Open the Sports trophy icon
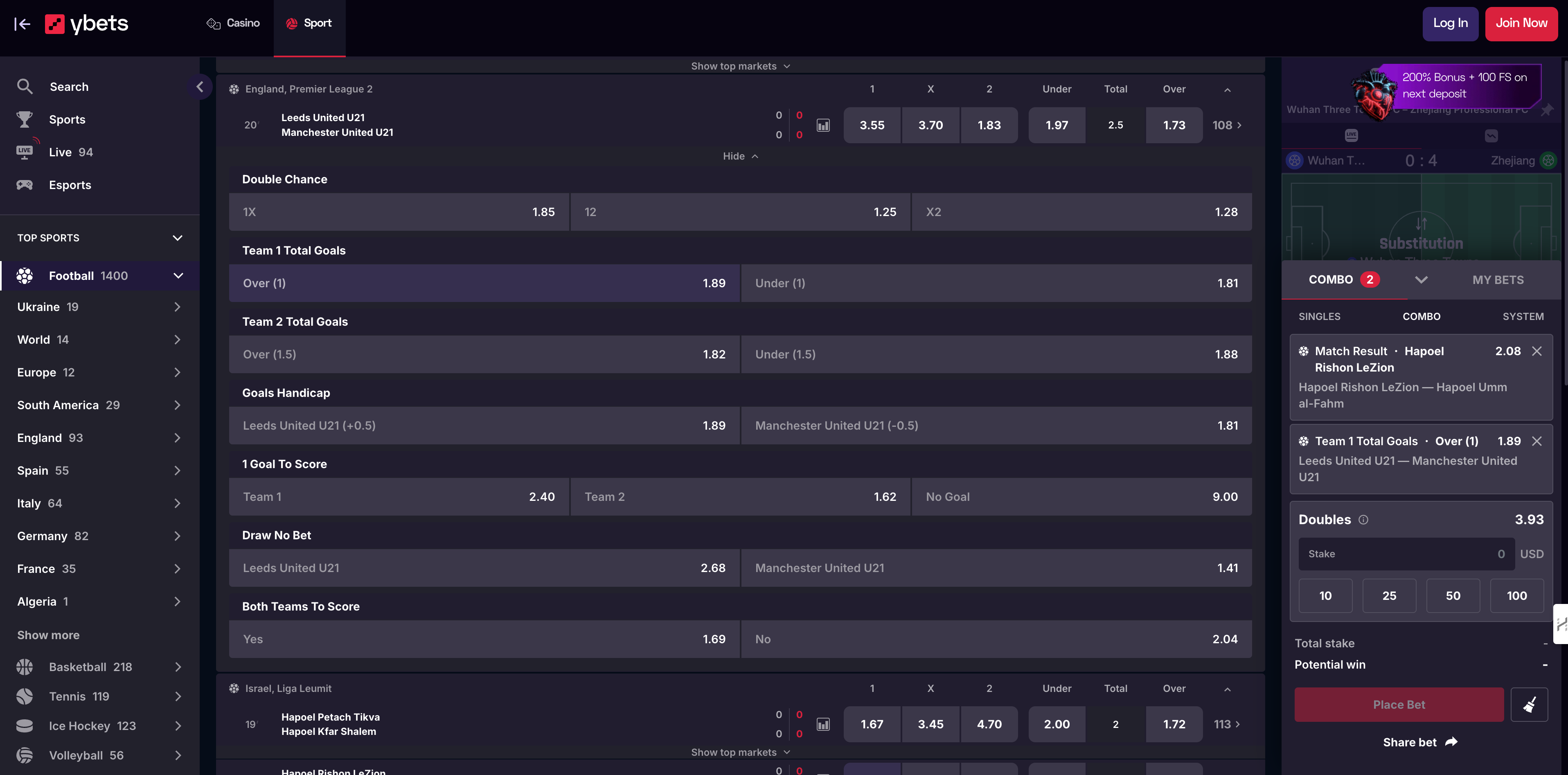Screen dimensions: 1568x775 tap(25, 119)
